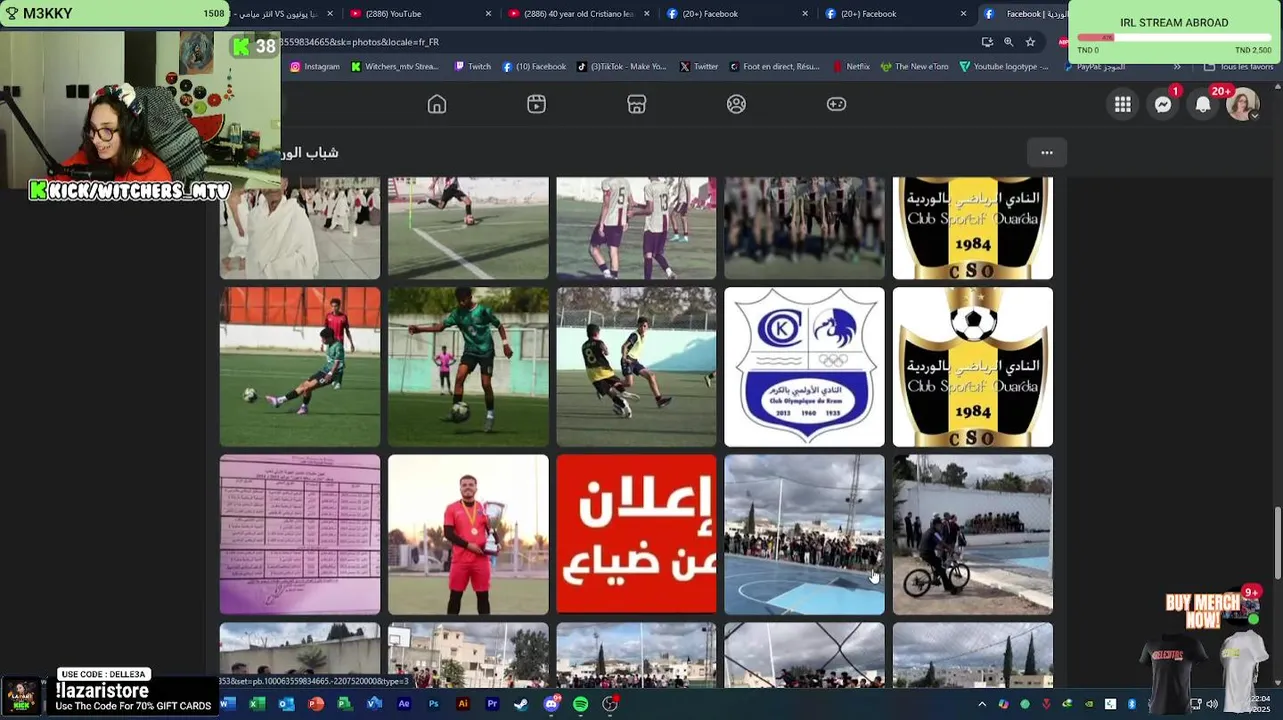Open the Facebook Groups/Profile circle icon

pyautogui.click(x=736, y=104)
